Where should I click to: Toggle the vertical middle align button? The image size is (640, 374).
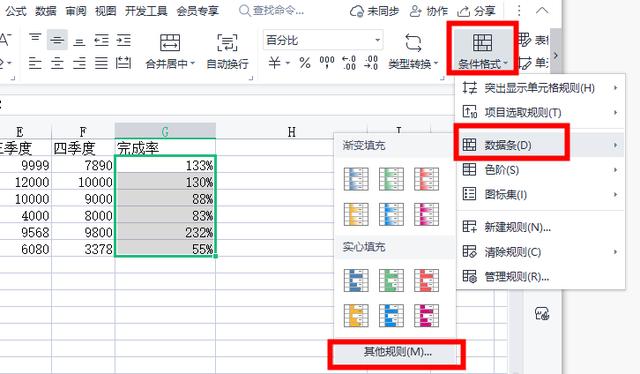[x=57, y=40]
